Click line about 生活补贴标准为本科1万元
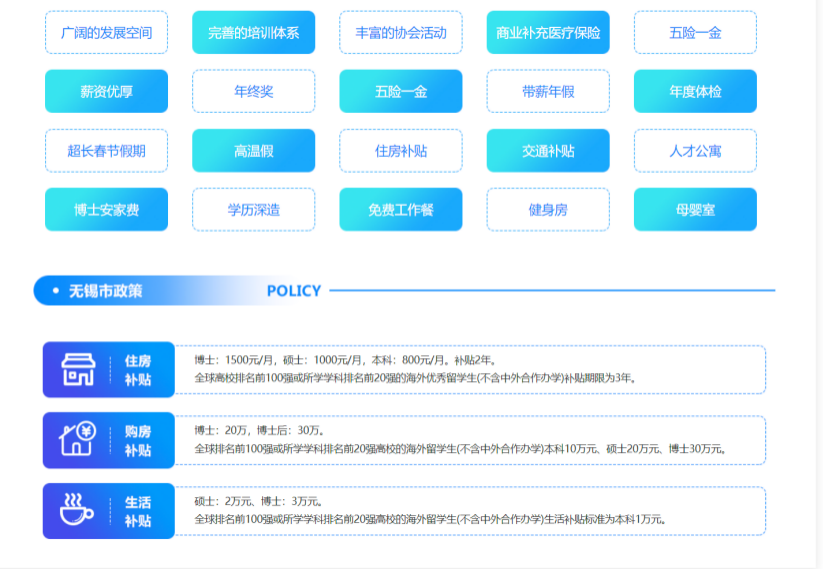824x569 pixels. (x=431, y=519)
